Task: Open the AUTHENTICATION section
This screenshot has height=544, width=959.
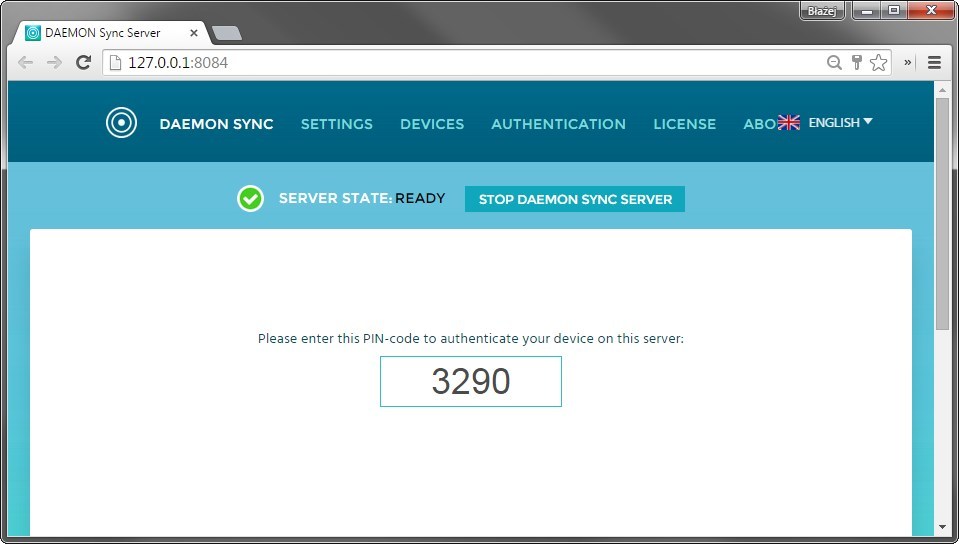Action: (558, 124)
